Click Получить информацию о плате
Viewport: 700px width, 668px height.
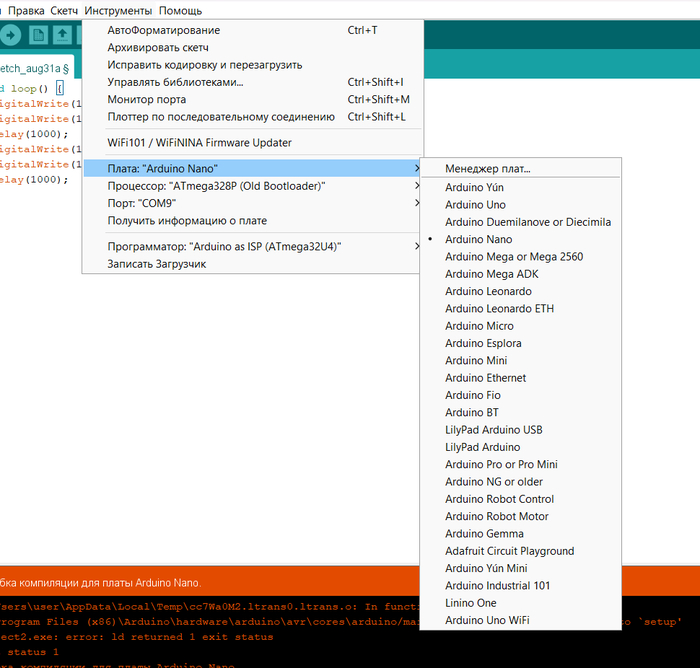253,221
